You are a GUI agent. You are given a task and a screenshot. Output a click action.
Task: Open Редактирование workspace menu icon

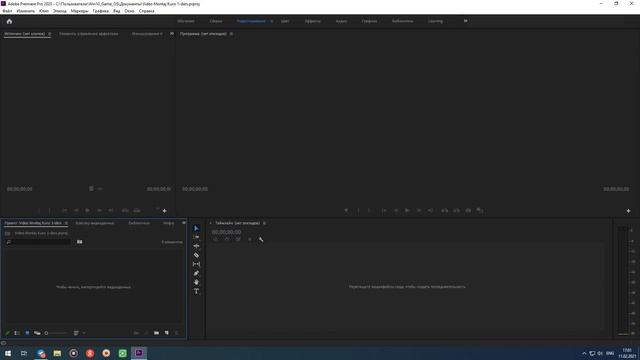pyautogui.click(x=271, y=21)
